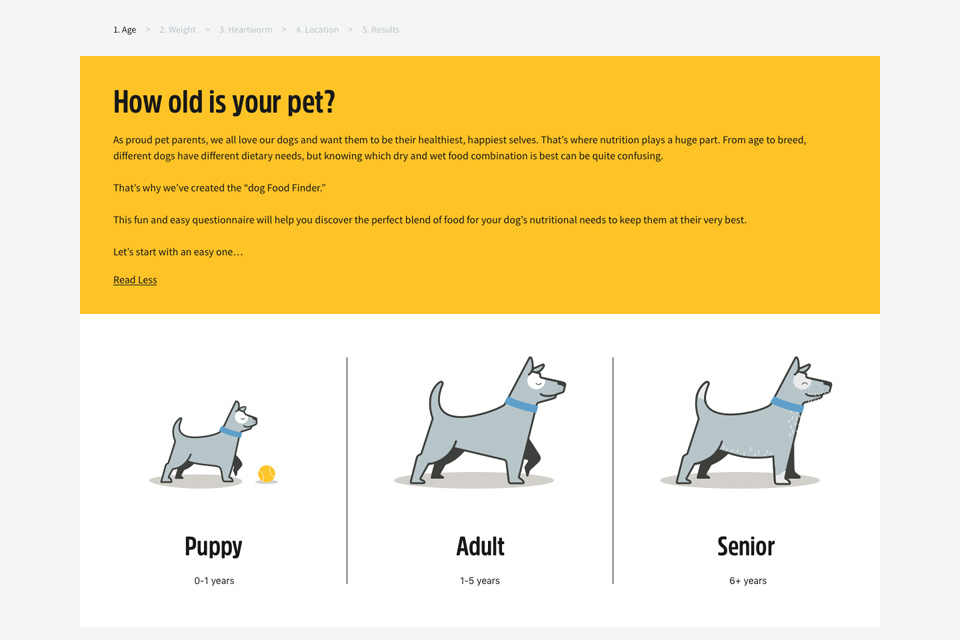Click the 1-5 years label

(x=480, y=581)
